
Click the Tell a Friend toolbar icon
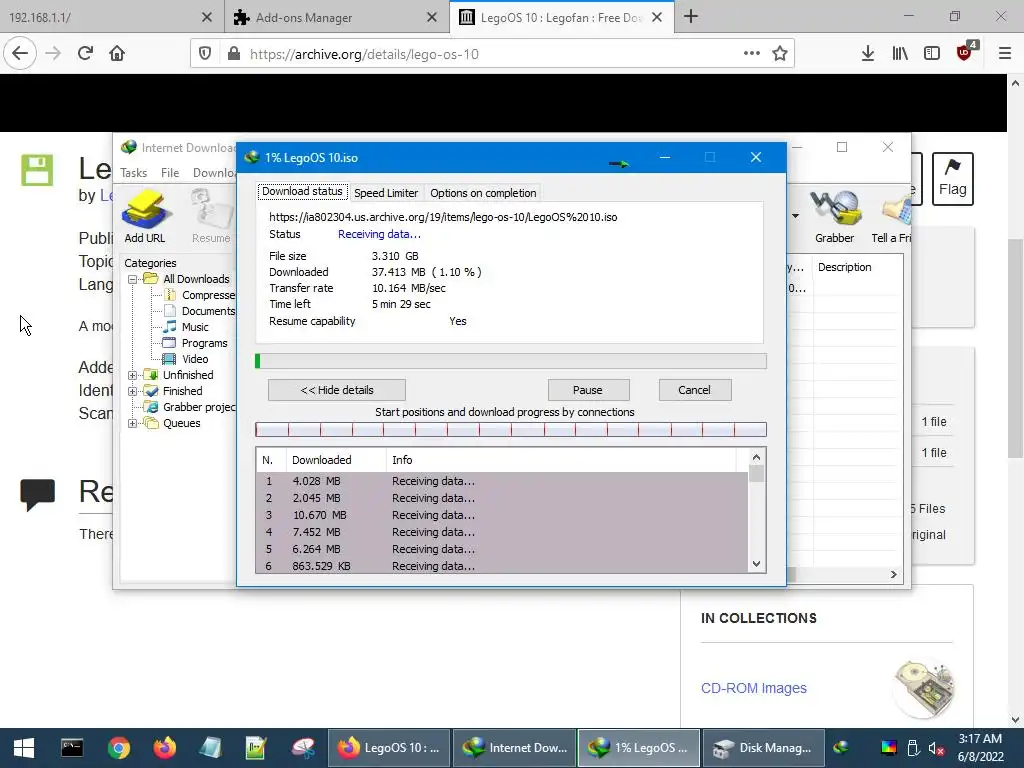[892, 216]
